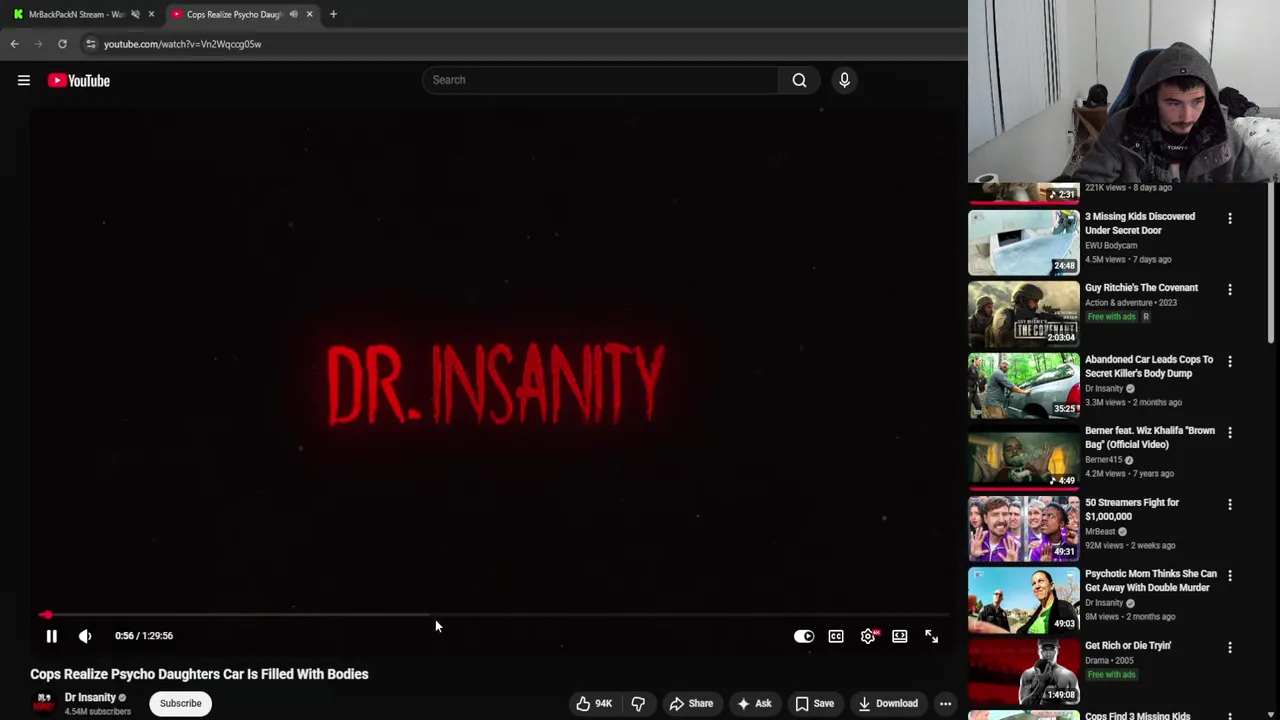
Task: Mute the video volume icon
Action: click(85, 636)
